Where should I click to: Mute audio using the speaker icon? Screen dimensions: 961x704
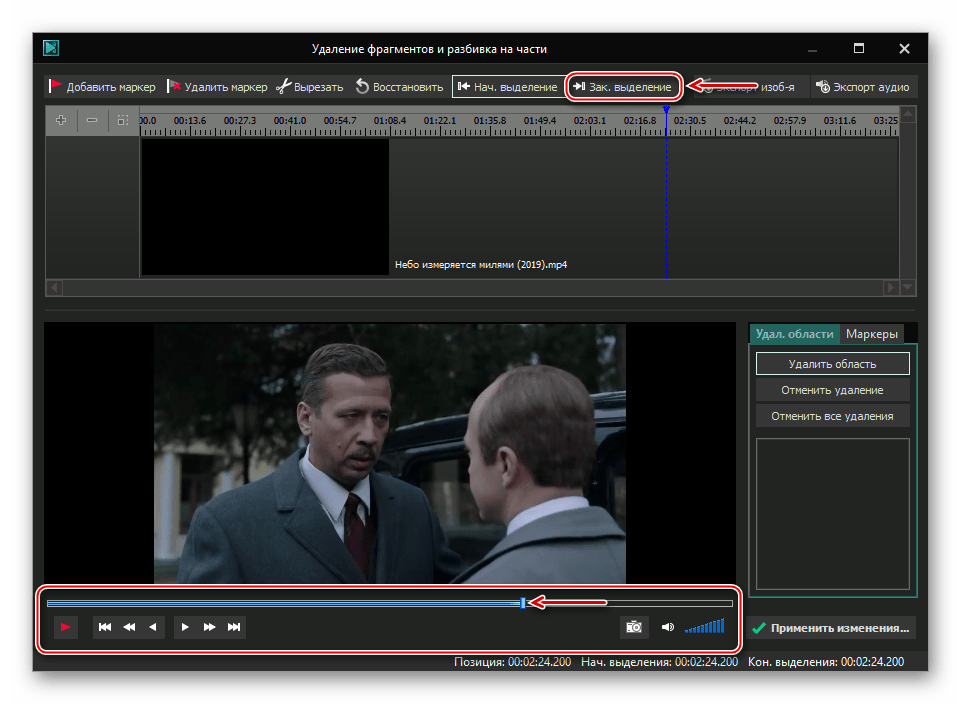click(668, 627)
